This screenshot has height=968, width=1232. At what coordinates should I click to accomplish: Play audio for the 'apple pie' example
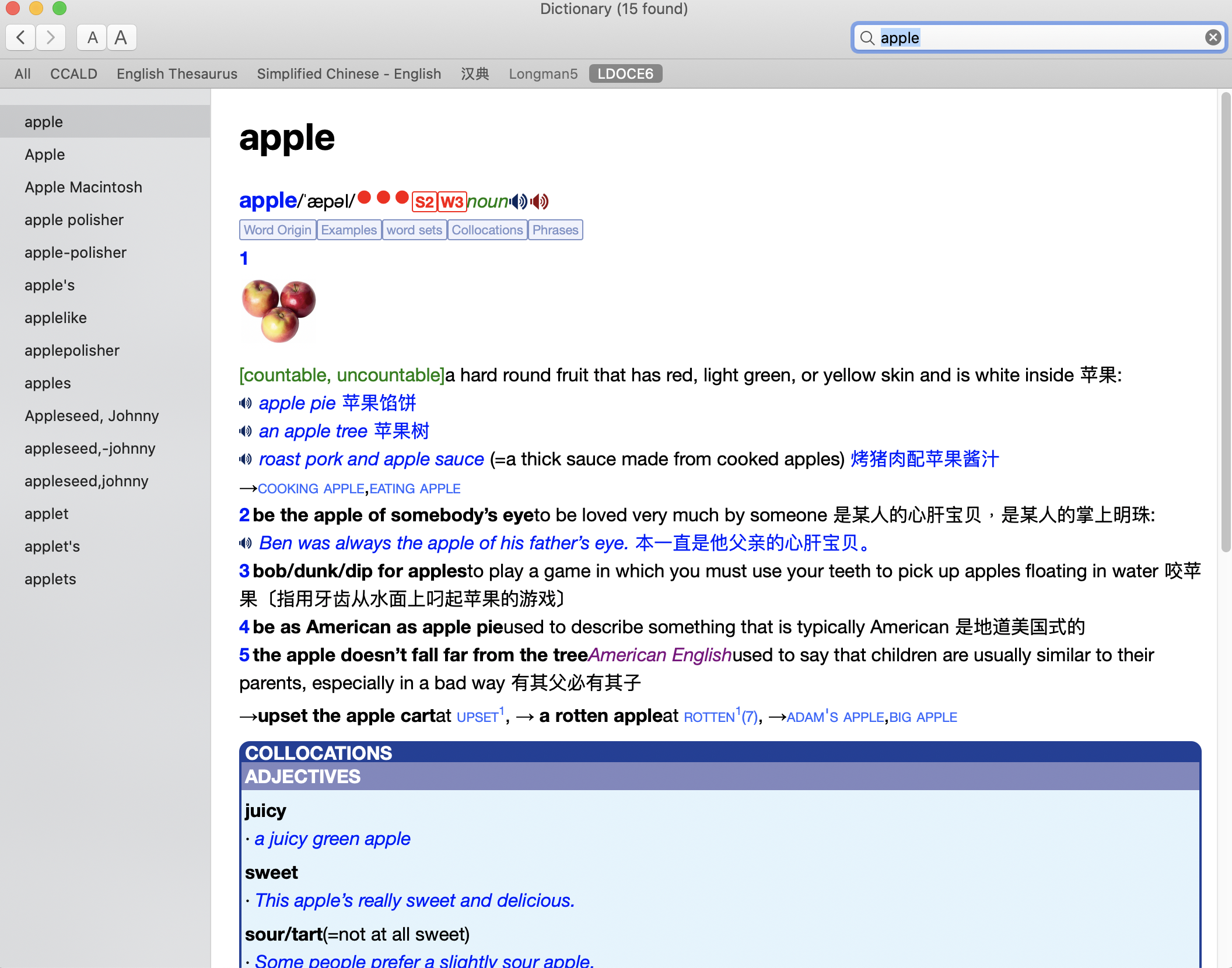coord(246,403)
